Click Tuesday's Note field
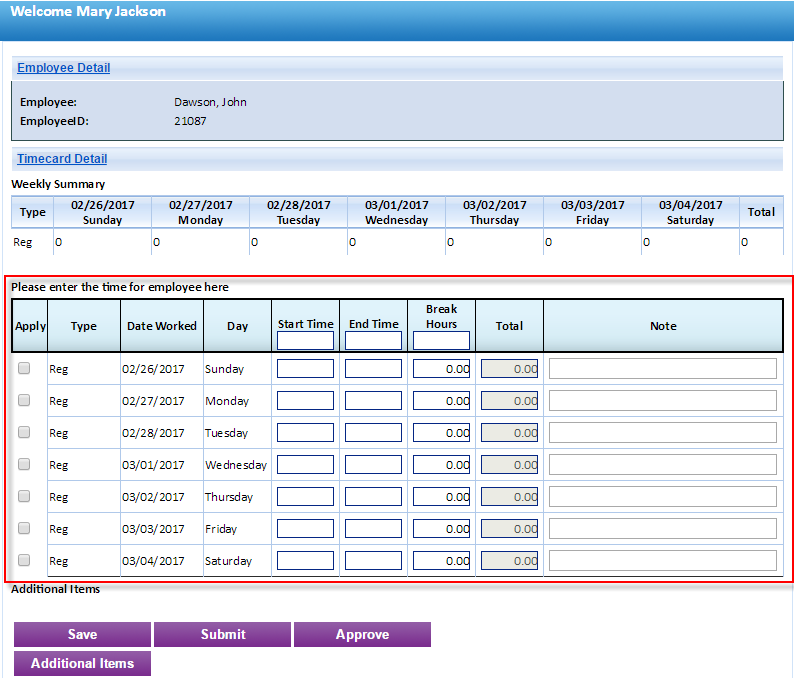Screen dimensions: 794x678 coord(663,432)
